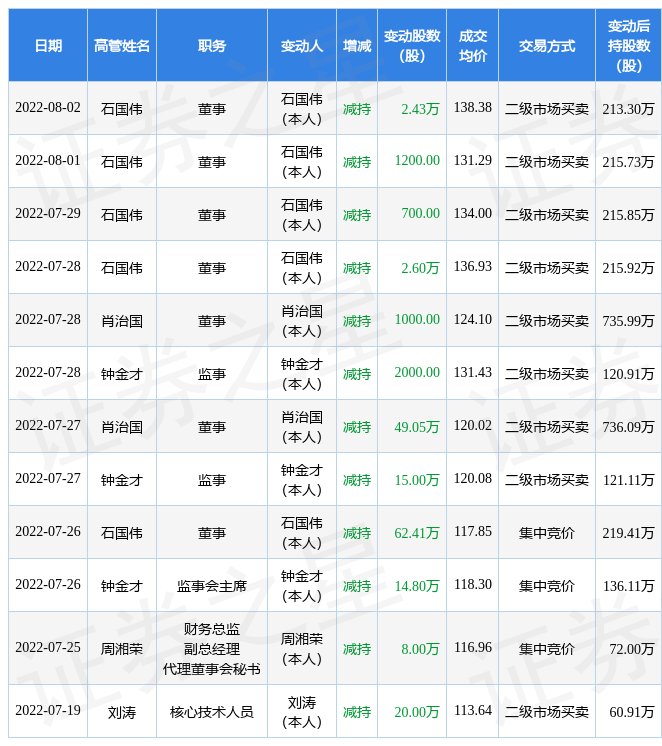Select the share change value 49.05万
Viewport: 662px width, 746px height.
click(x=417, y=427)
